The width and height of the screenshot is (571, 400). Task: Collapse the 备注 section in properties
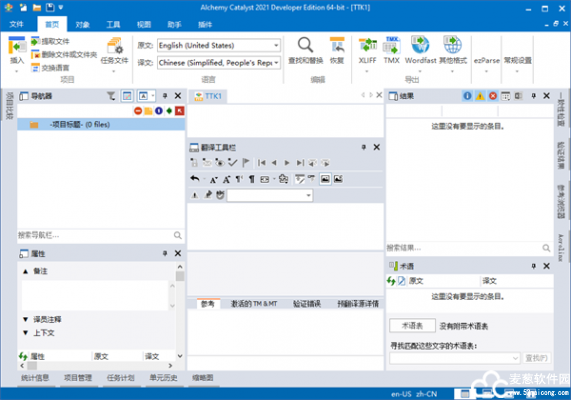pos(25,271)
